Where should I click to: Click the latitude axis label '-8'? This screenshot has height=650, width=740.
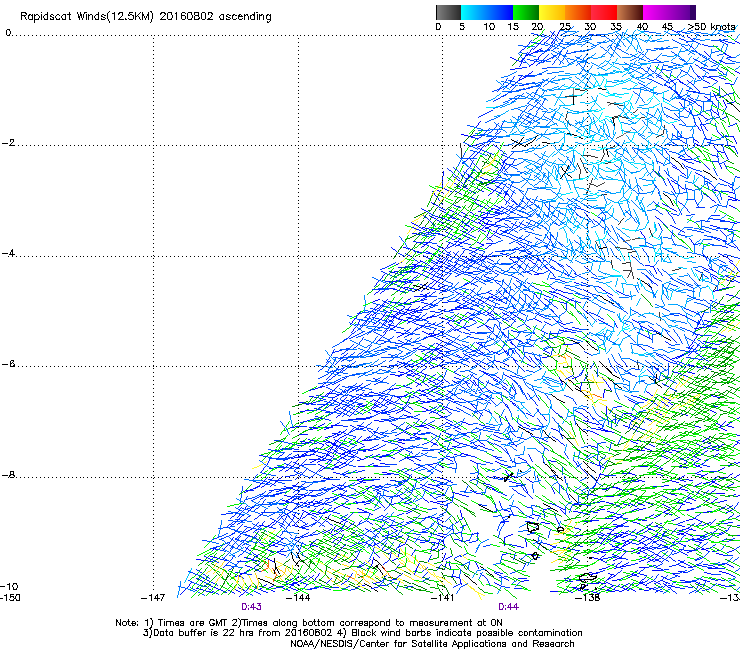(8, 474)
